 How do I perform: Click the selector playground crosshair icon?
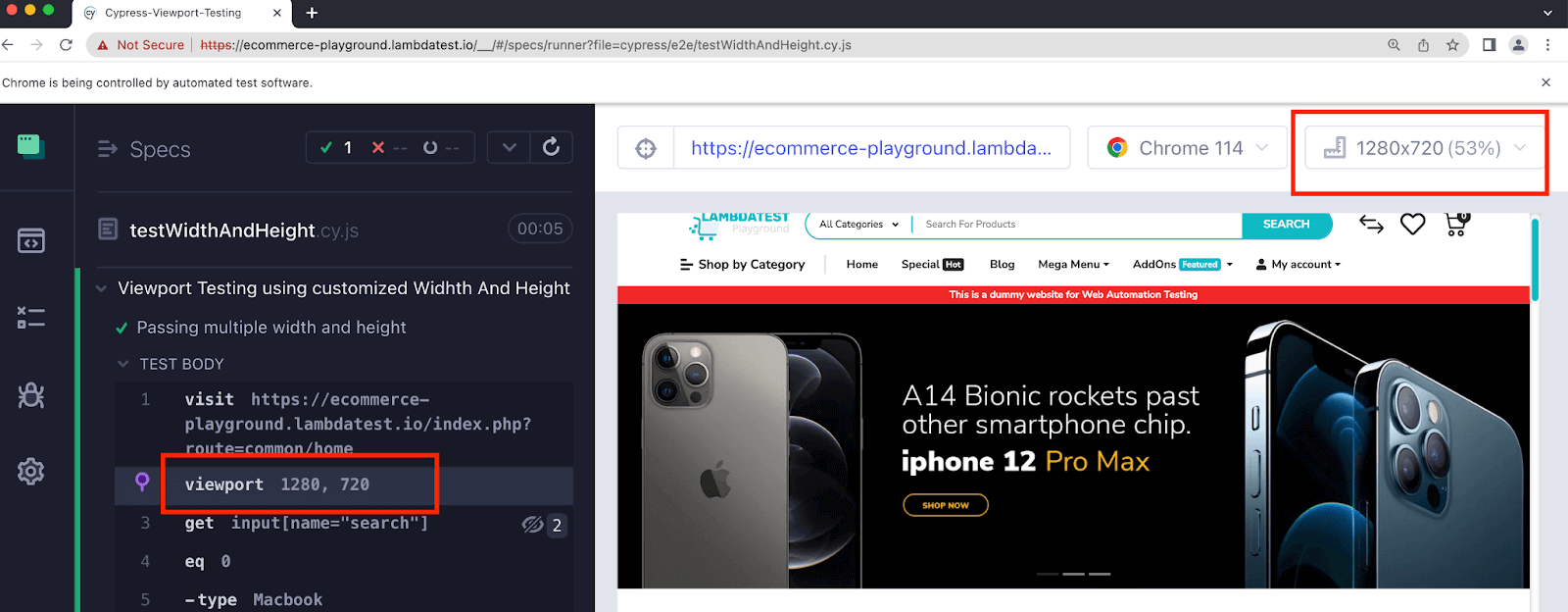click(x=646, y=148)
